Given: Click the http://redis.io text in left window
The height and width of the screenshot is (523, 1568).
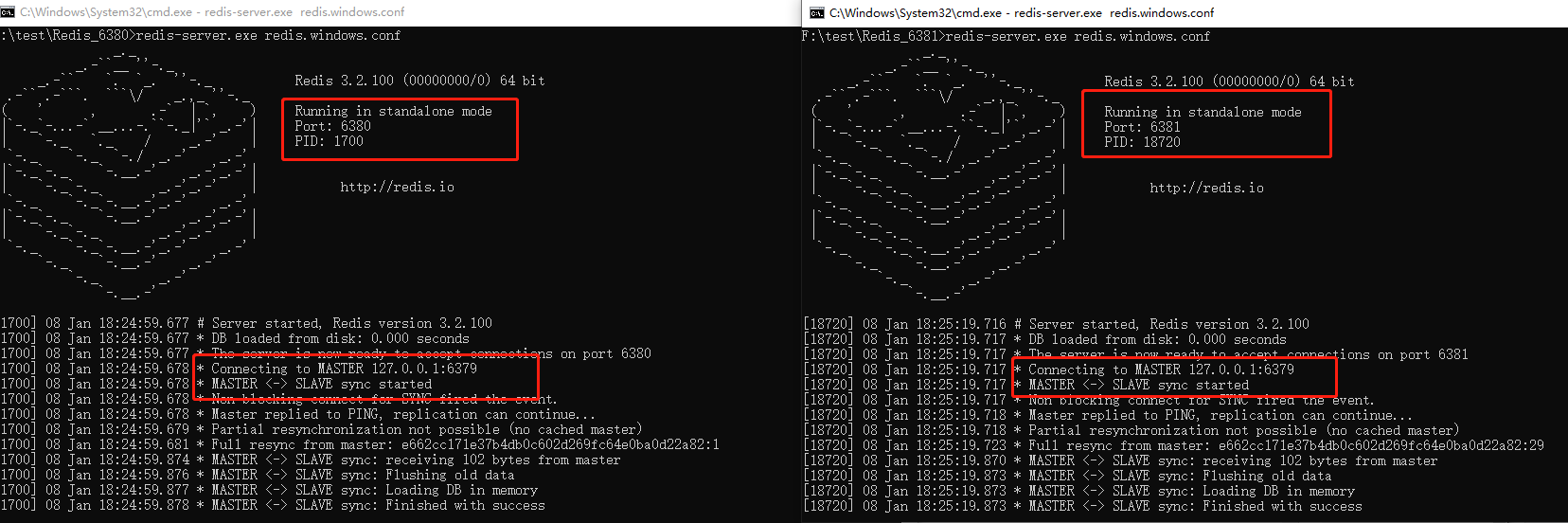Looking at the screenshot, I should 397,188.
